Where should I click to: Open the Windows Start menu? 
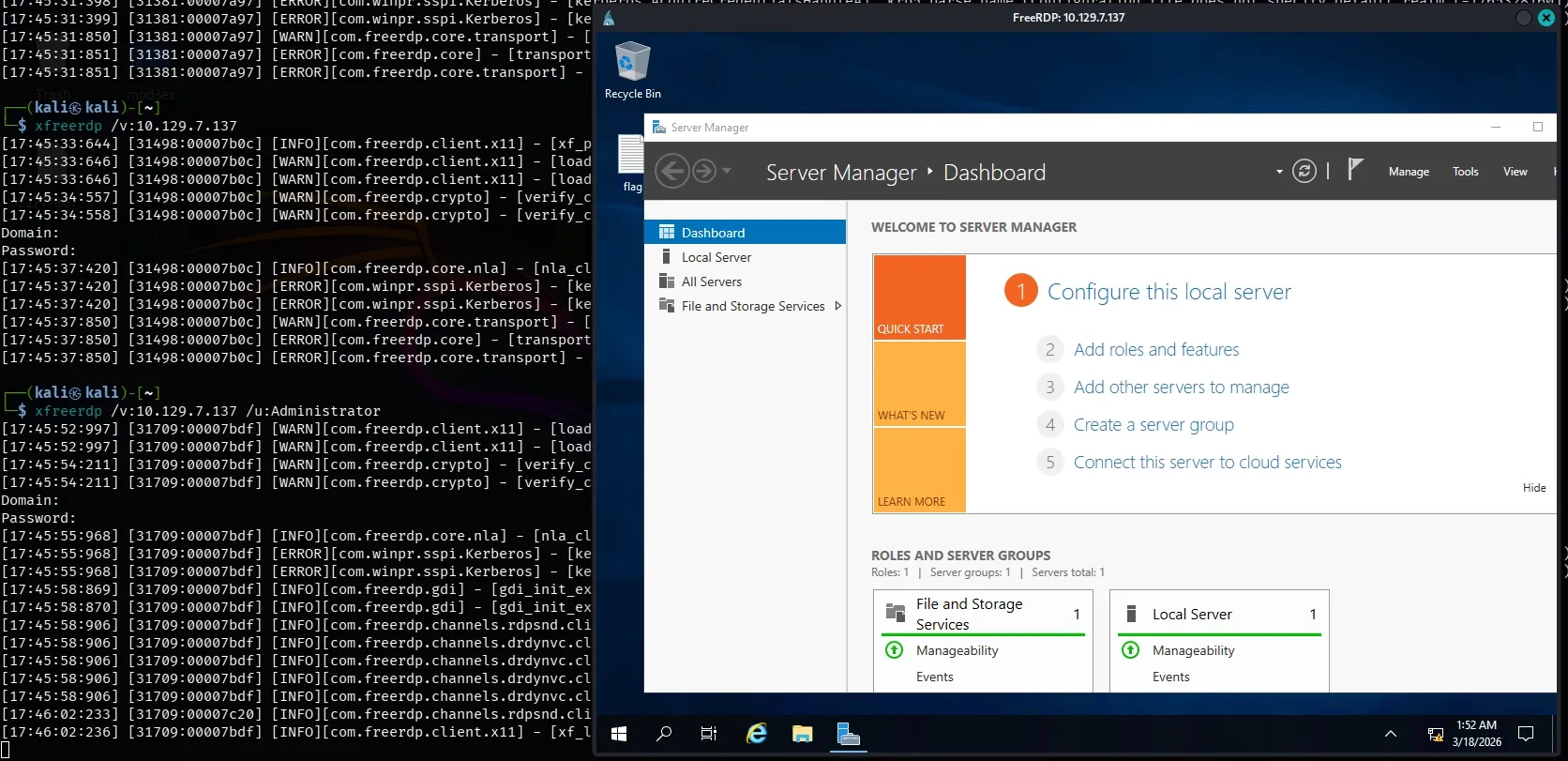pyautogui.click(x=619, y=734)
